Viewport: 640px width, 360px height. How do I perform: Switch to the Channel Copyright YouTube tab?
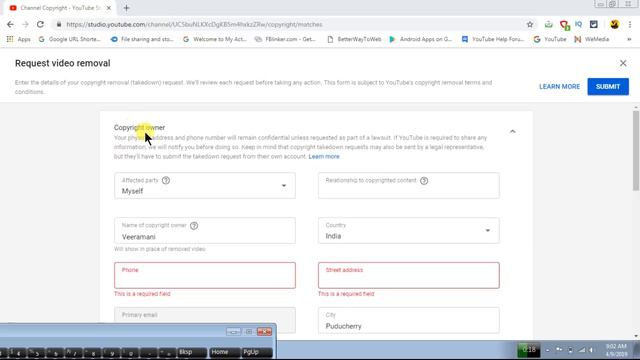point(61,8)
